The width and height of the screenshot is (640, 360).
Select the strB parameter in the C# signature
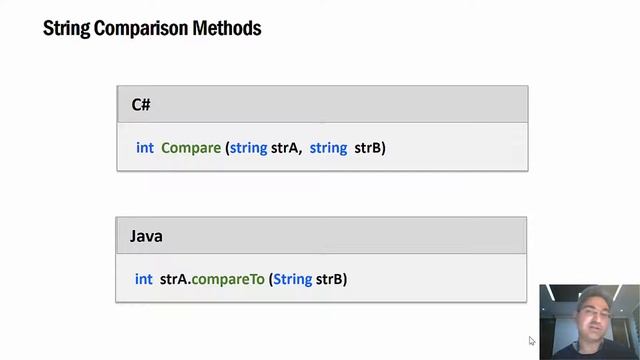tap(367, 148)
